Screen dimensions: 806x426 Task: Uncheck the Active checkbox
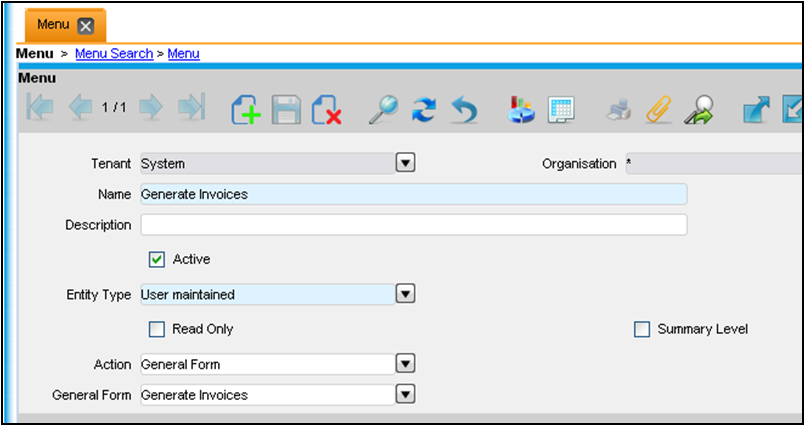coord(157,259)
